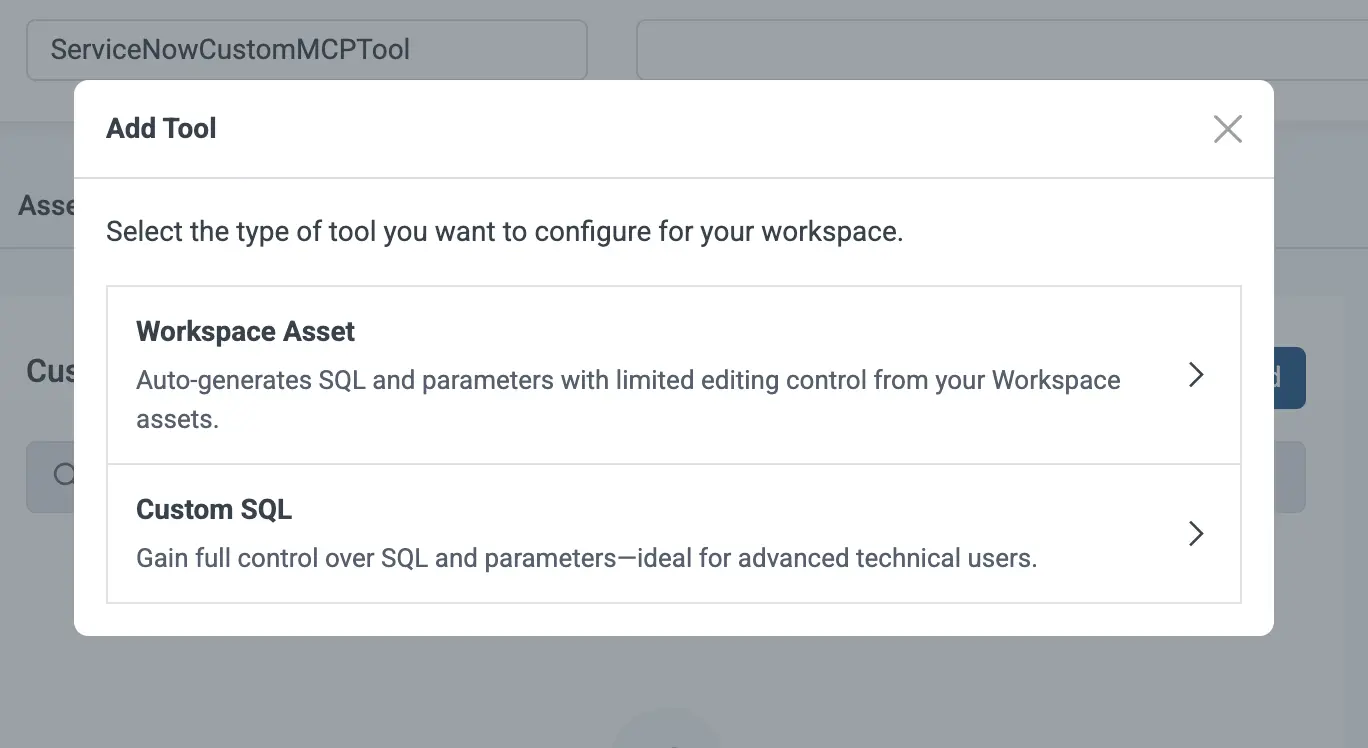The image size is (1368, 748).
Task: Click the 'Select the type of tool' instruction
Action: 504,232
